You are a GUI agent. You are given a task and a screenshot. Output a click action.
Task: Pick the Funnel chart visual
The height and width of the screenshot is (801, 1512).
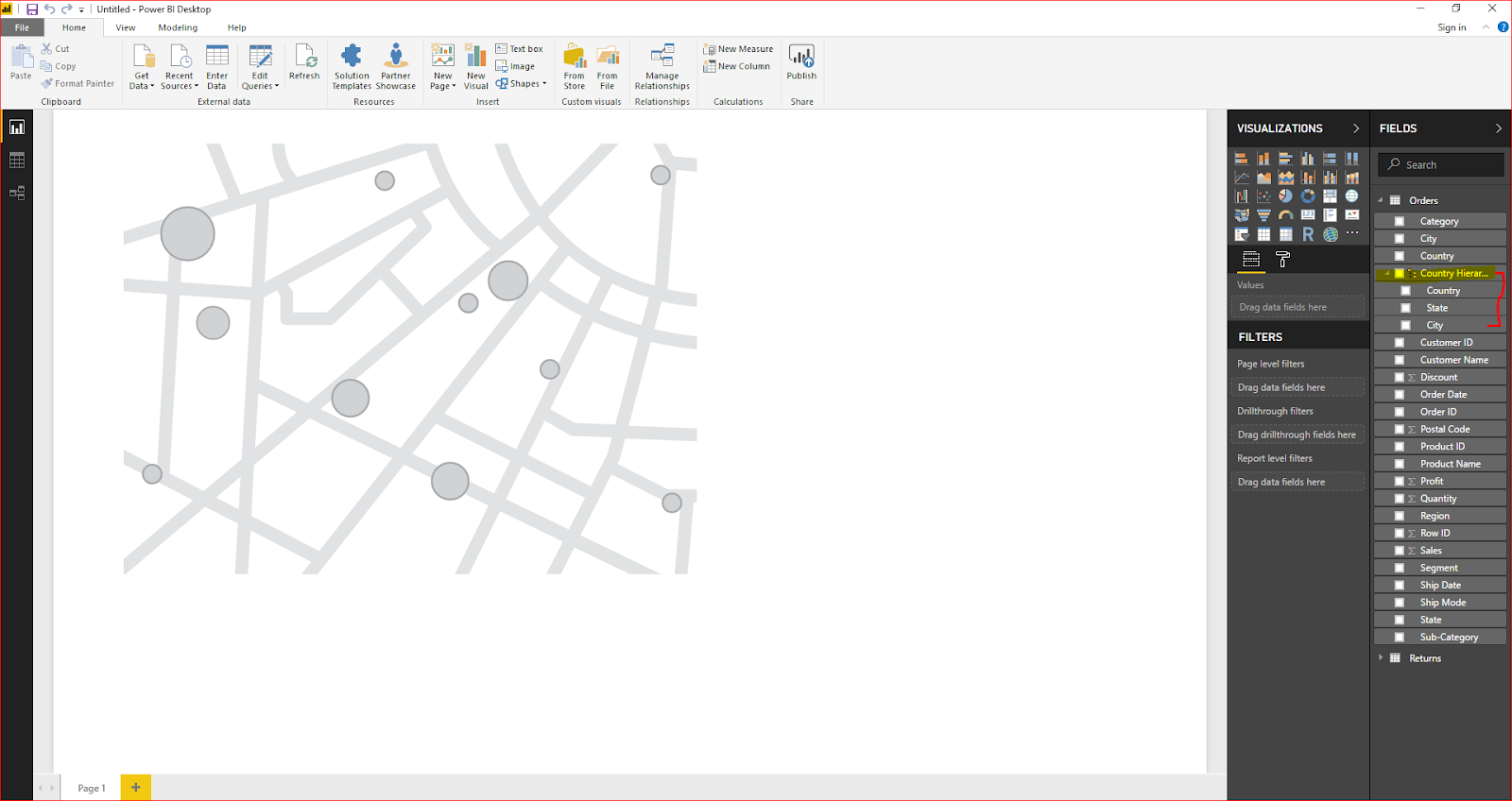pos(1263,214)
